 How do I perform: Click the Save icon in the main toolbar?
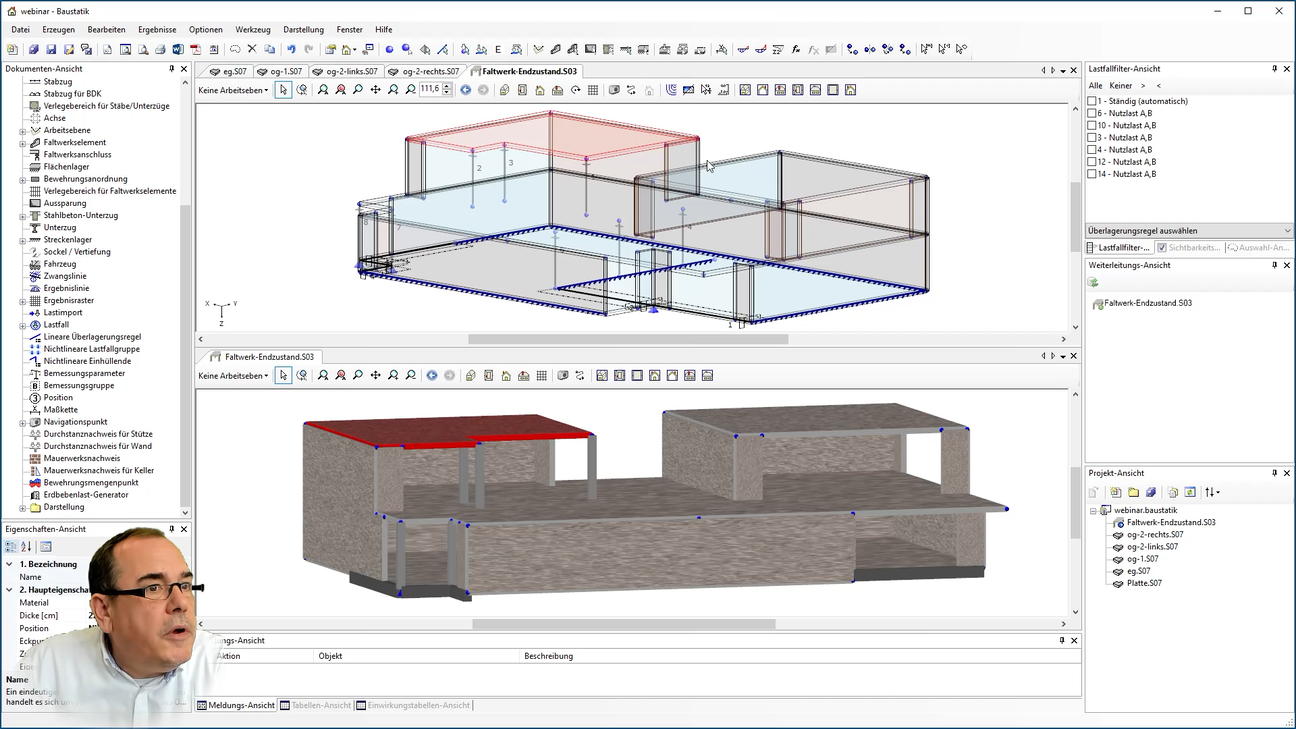(51, 49)
